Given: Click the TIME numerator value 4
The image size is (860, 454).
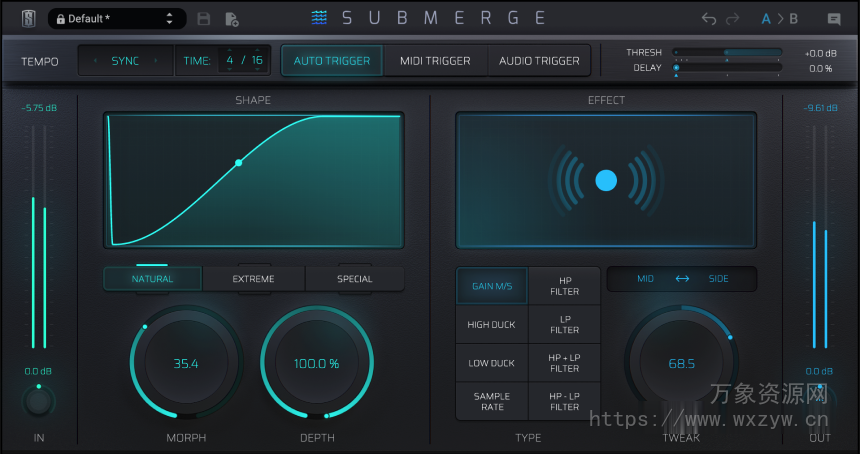Looking at the screenshot, I should pos(230,60).
